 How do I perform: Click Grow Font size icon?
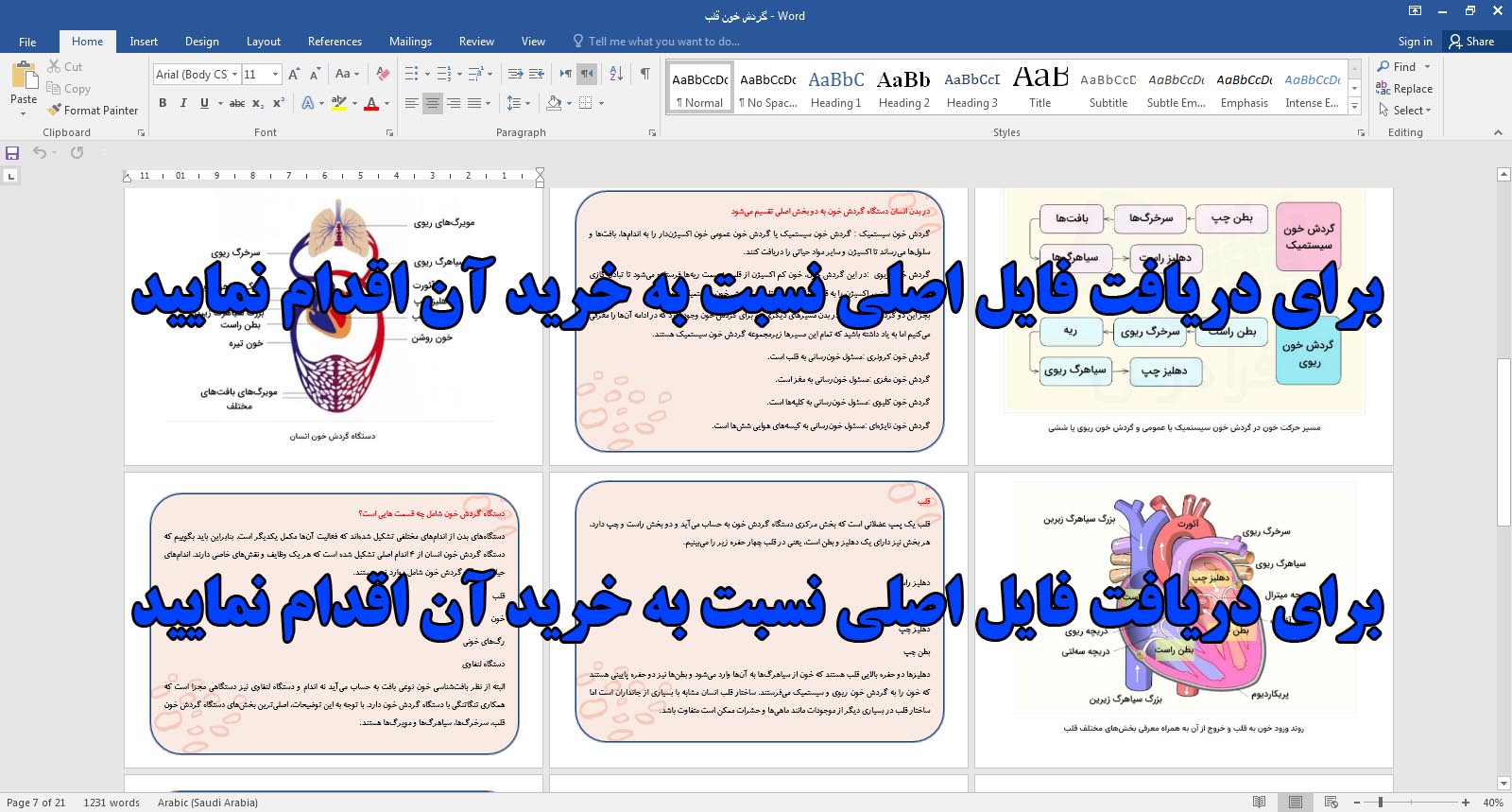coord(294,74)
